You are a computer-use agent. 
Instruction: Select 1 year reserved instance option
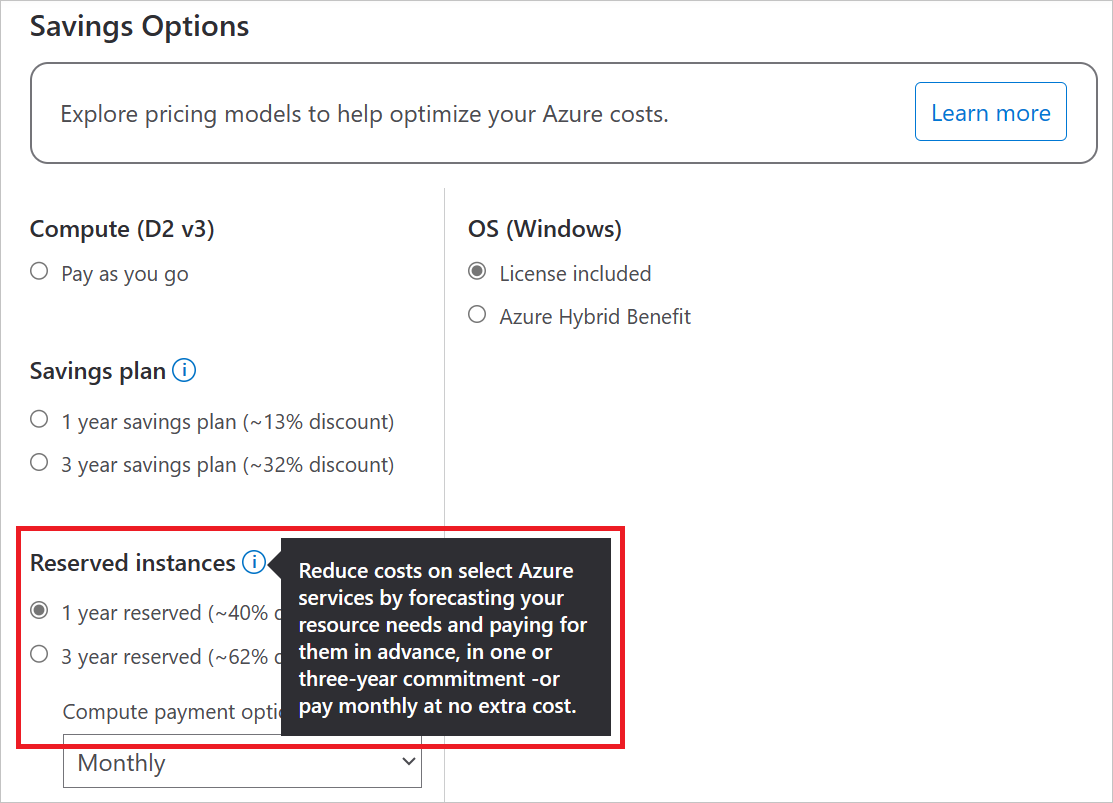click(x=37, y=609)
